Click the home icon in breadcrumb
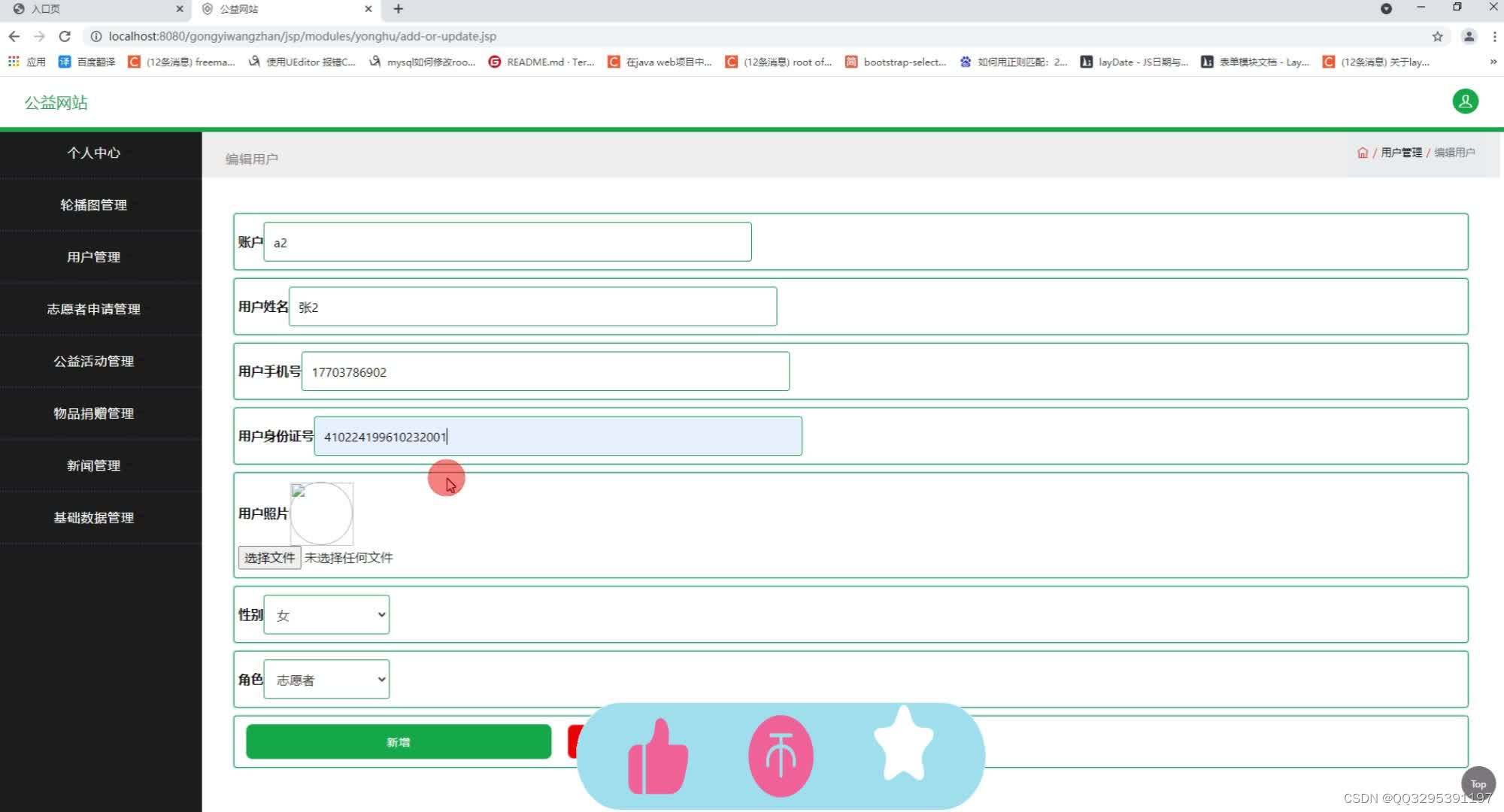The width and height of the screenshot is (1504, 812). tap(1362, 153)
